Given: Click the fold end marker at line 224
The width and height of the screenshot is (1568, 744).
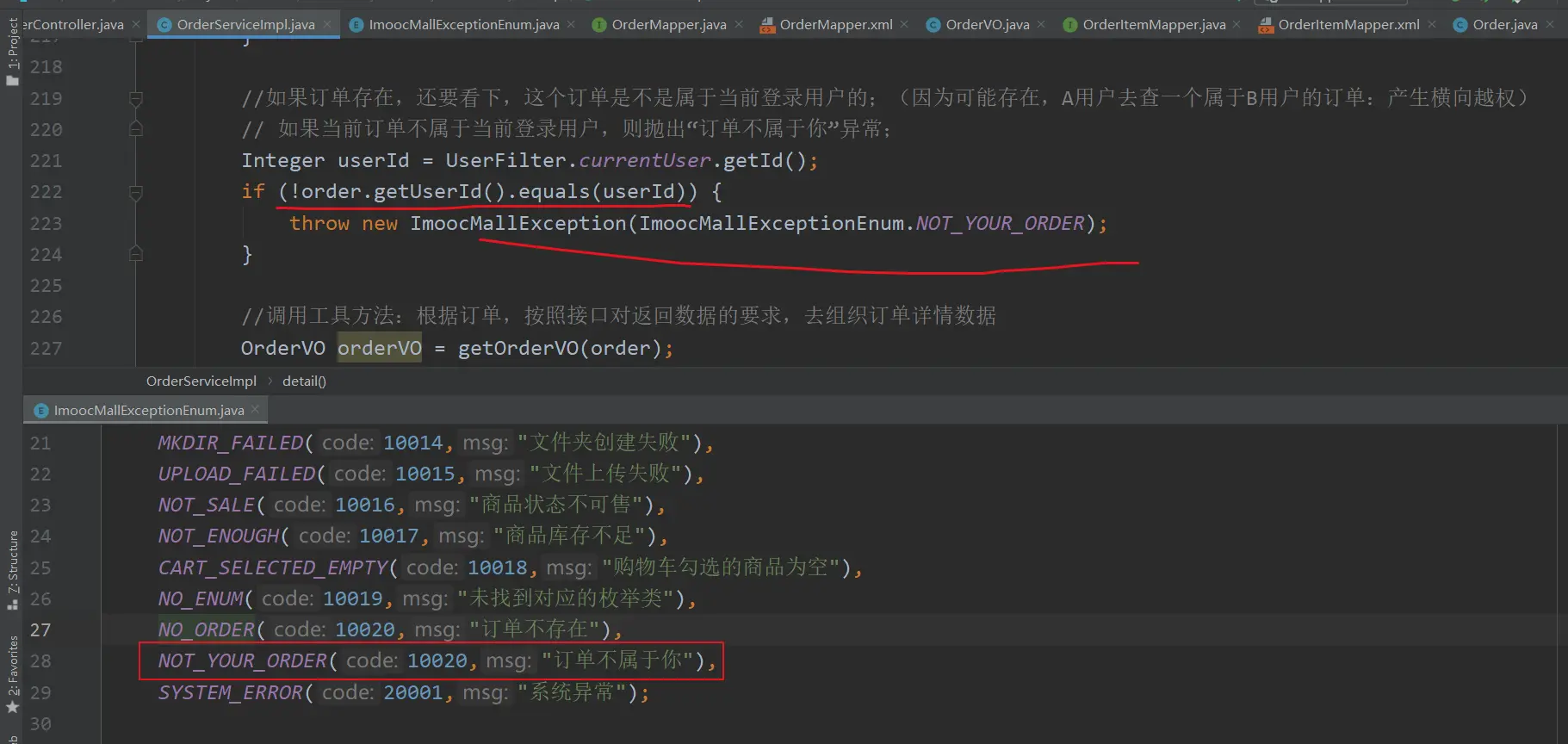Looking at the screenshot, I should coord(136,254).
